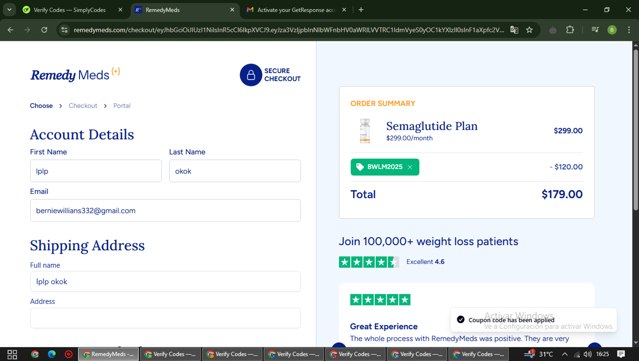Close the Verify Codes — SimplyCodes tab
Viewport: 639px width, 361px height.
(x=120, y=10)
